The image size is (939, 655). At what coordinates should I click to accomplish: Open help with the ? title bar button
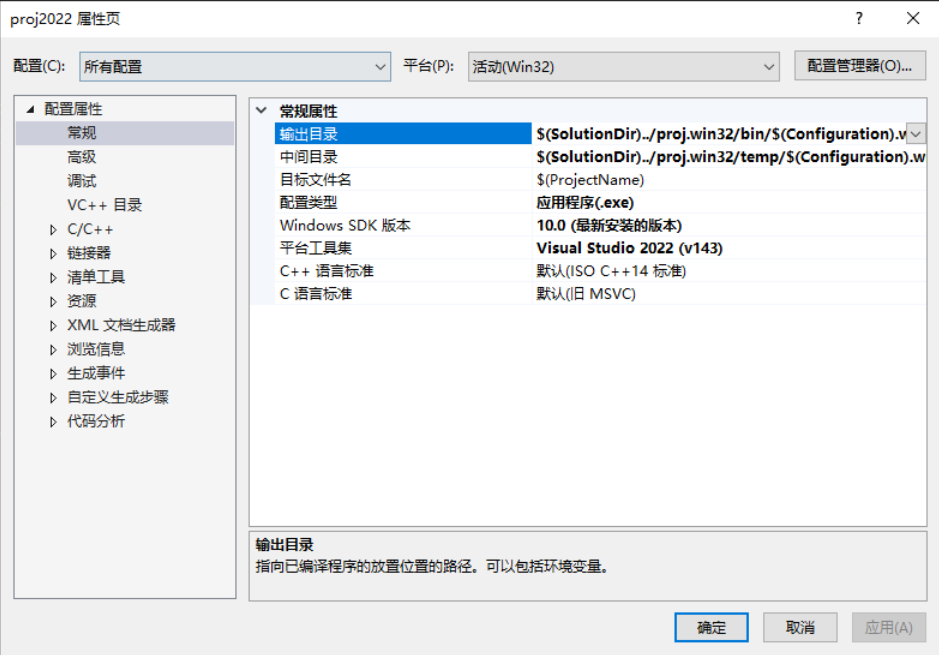[859, 18]
